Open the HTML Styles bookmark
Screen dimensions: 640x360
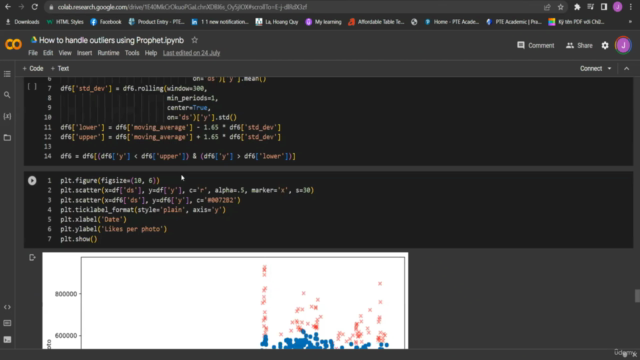pos(65,22)
